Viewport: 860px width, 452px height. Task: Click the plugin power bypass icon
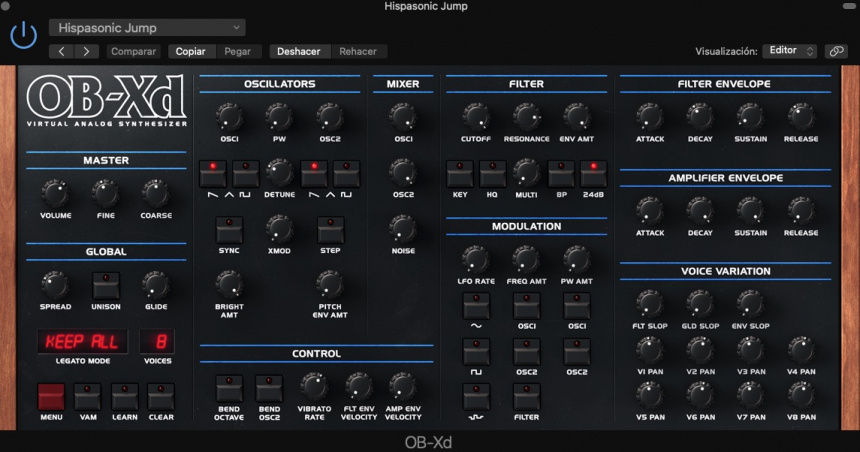click(x=22, y=36)
